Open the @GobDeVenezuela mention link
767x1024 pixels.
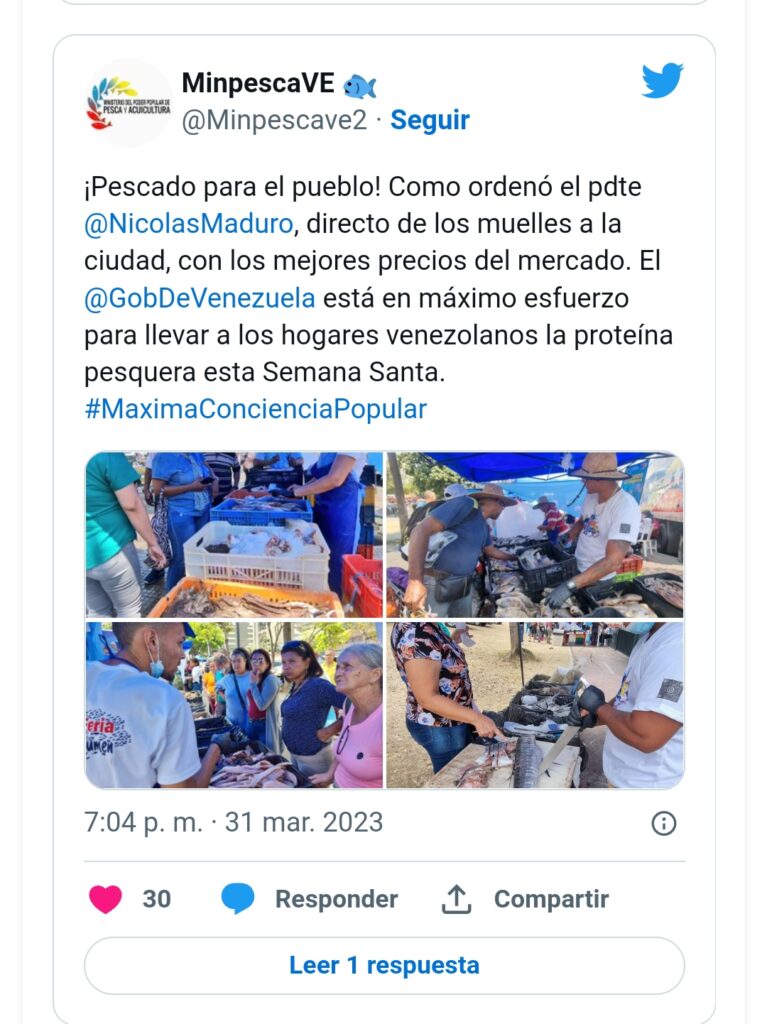[x=200, y=298]
